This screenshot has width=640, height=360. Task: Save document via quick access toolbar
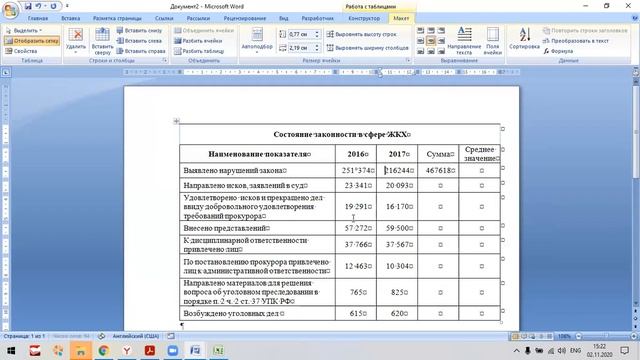pos(28,6)
